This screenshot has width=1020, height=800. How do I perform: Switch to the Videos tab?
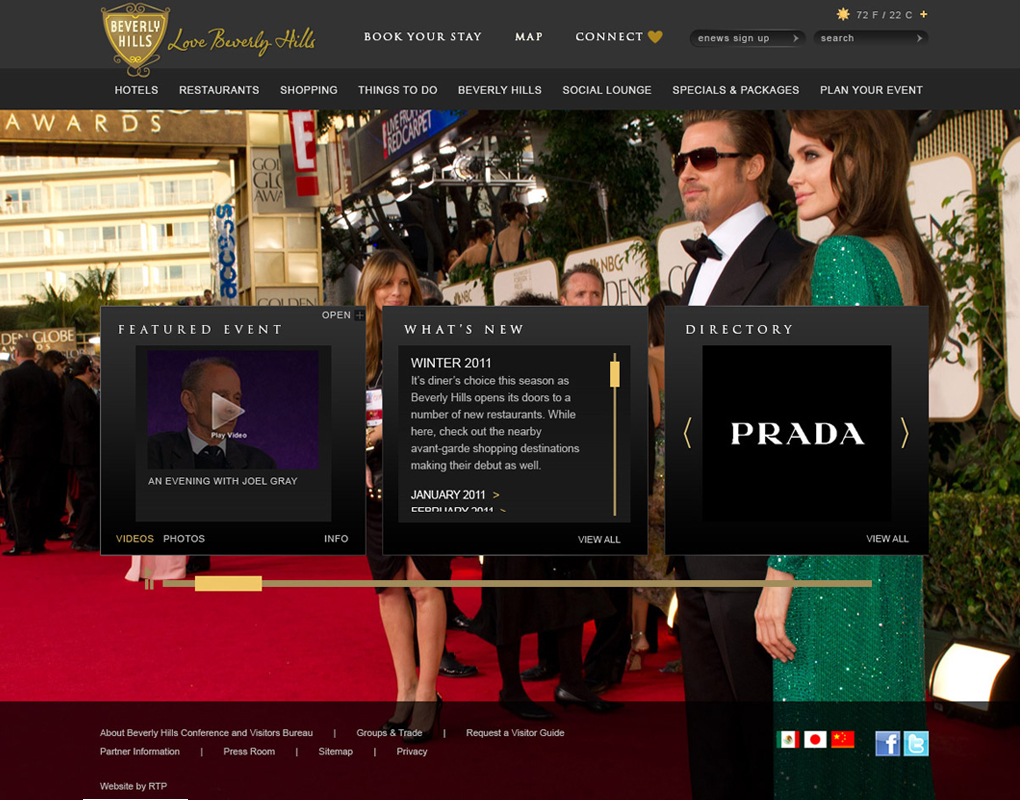point(135,539)
